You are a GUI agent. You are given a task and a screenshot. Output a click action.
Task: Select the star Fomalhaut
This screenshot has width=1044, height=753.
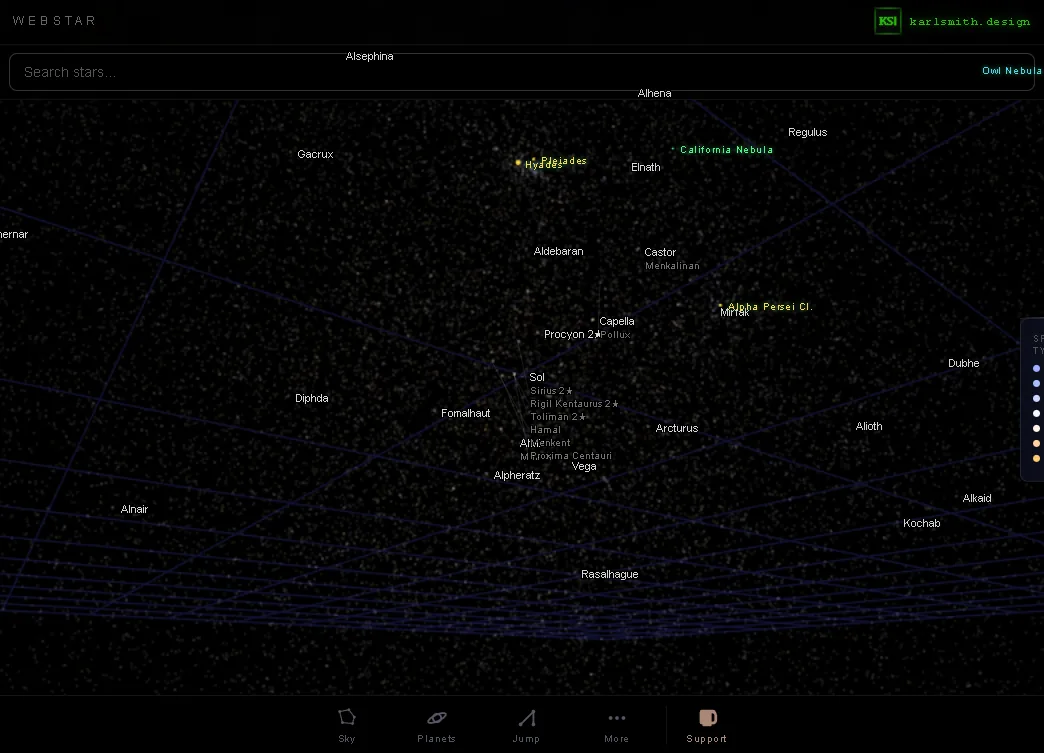click(x=465, y=413)
